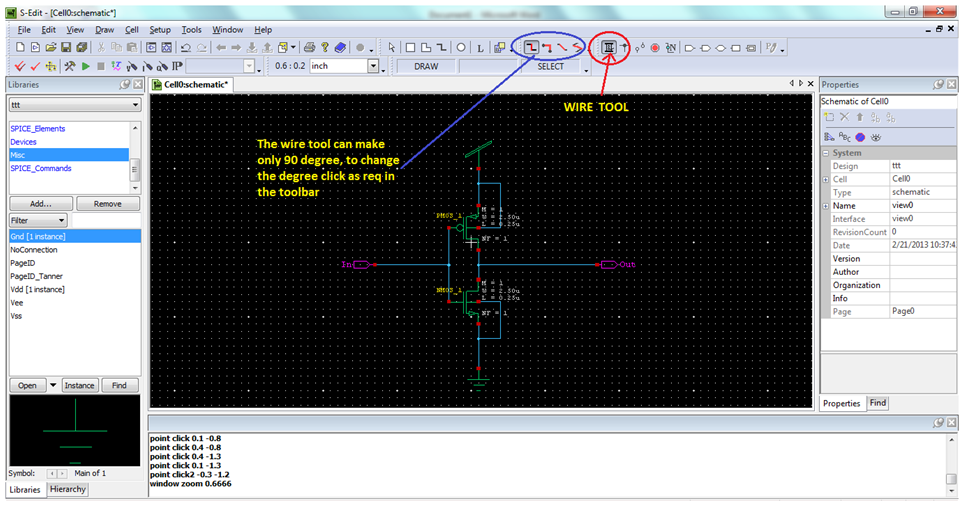
Task: Open the Tools menu
Action: (x=191, y=30)
